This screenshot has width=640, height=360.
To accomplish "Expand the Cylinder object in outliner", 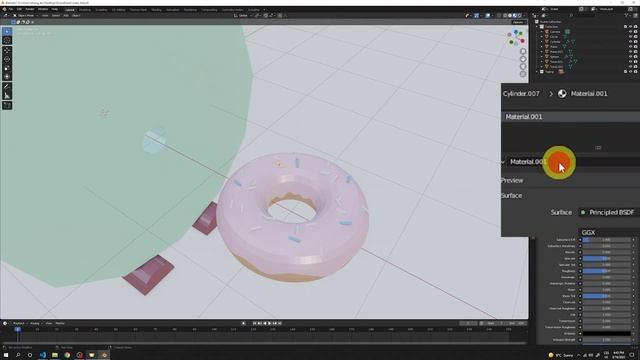I will coord(542,42).
